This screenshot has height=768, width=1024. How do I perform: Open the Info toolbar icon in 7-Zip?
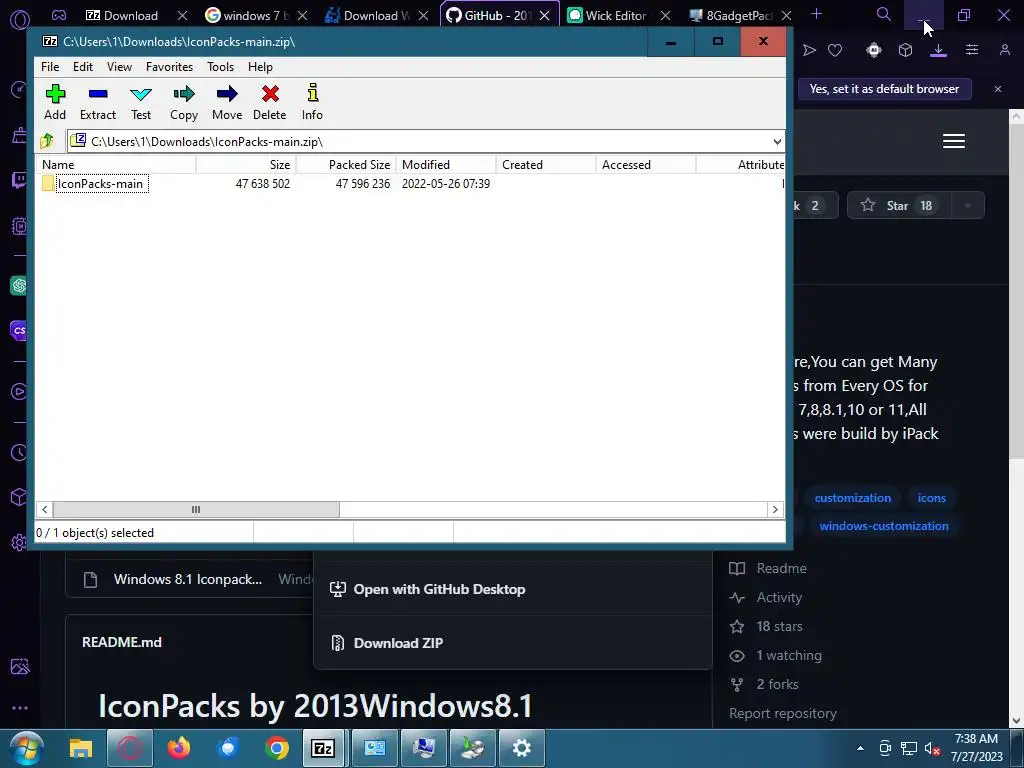coord(312,102)
